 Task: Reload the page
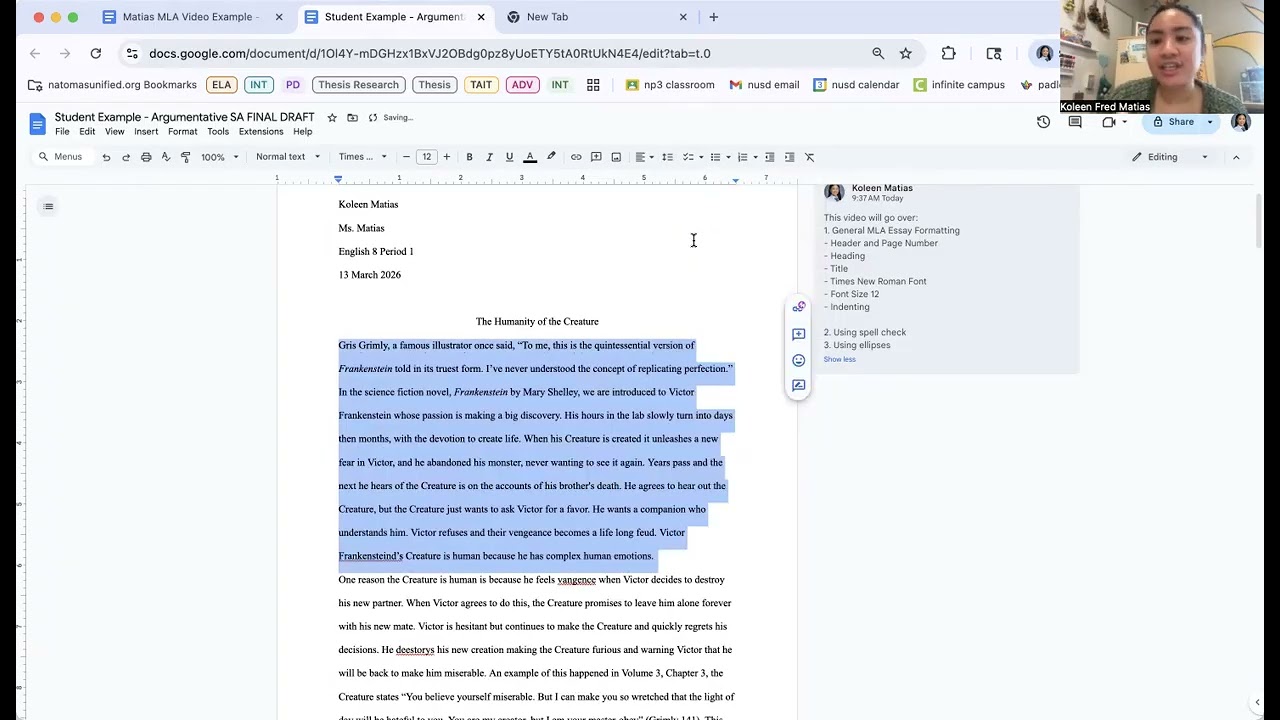96,53
